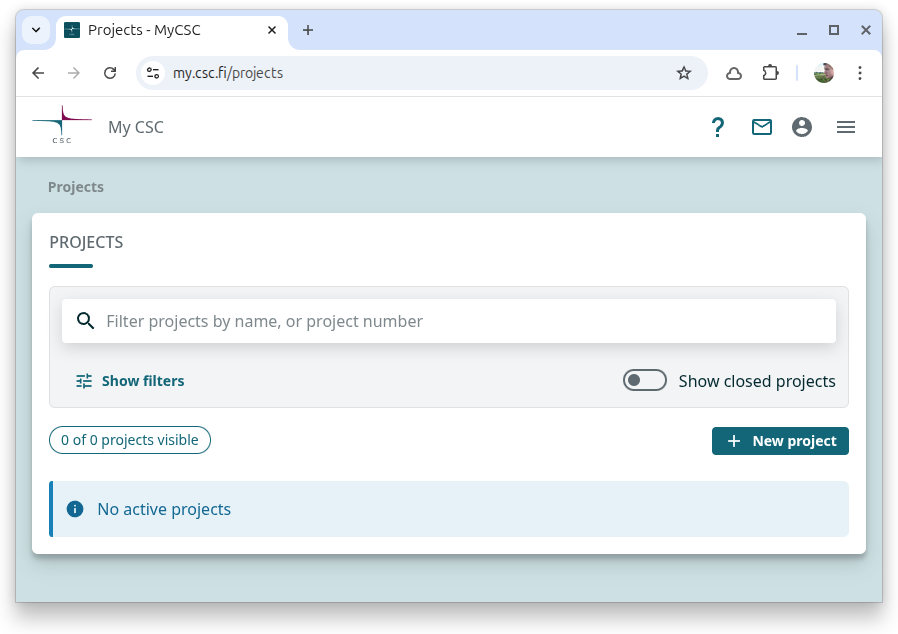Click the search magnifier icon
898x634 pixels.
[x=85, y=321]
